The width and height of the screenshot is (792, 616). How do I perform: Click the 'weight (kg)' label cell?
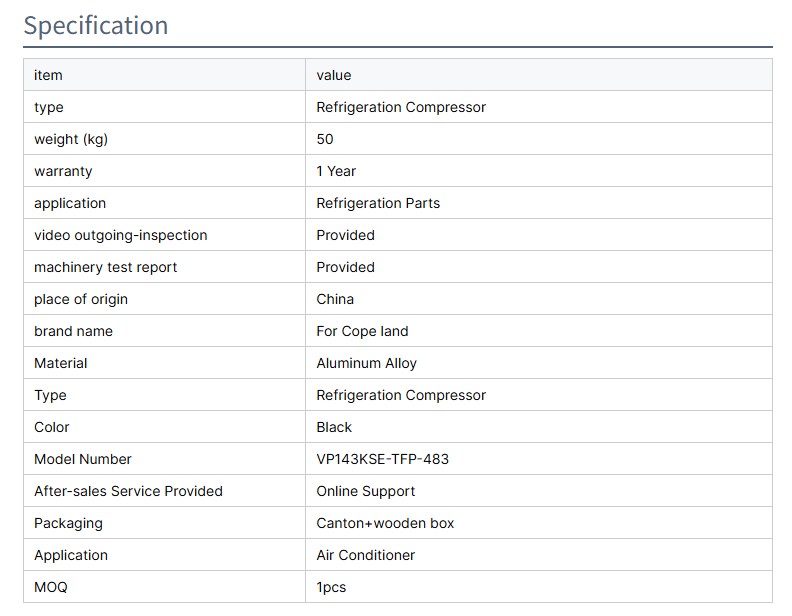[x=71, y=139]
